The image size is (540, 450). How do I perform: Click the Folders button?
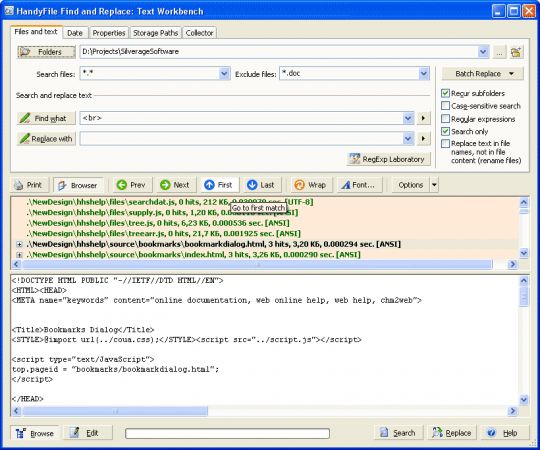[x=46, y=52]
